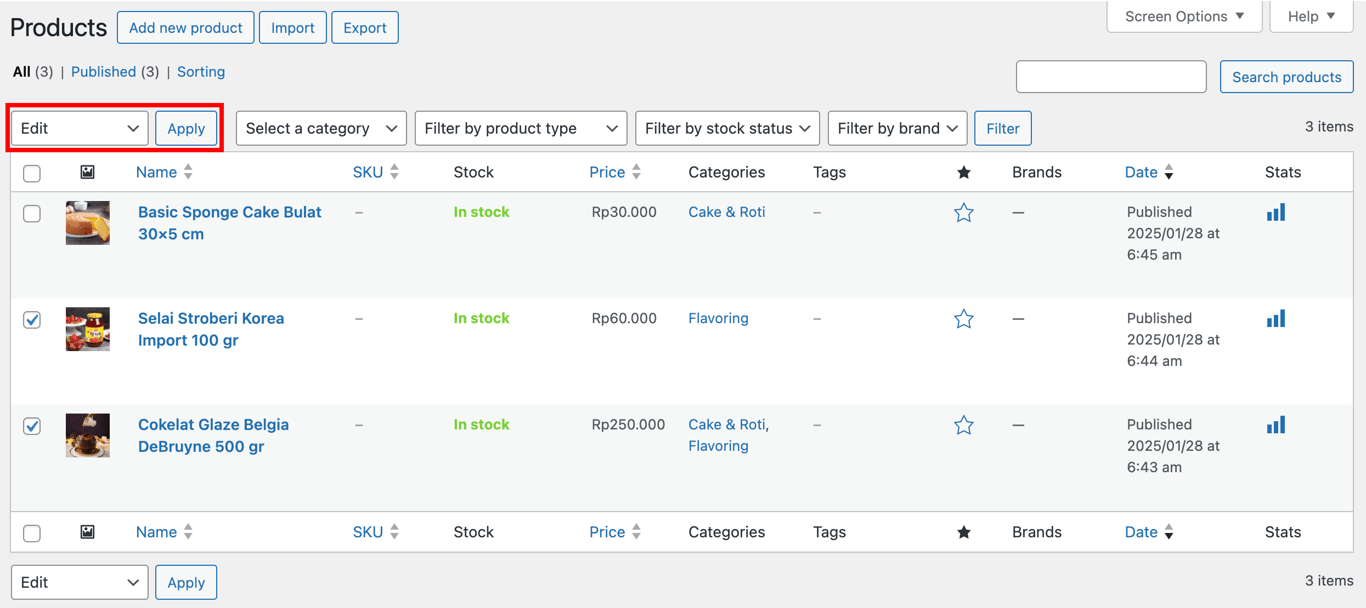Viewport: 1366px width, 608px height.
Task: Select the Basic Sponge Cake checkbox
Action: [x=31, y=214]
